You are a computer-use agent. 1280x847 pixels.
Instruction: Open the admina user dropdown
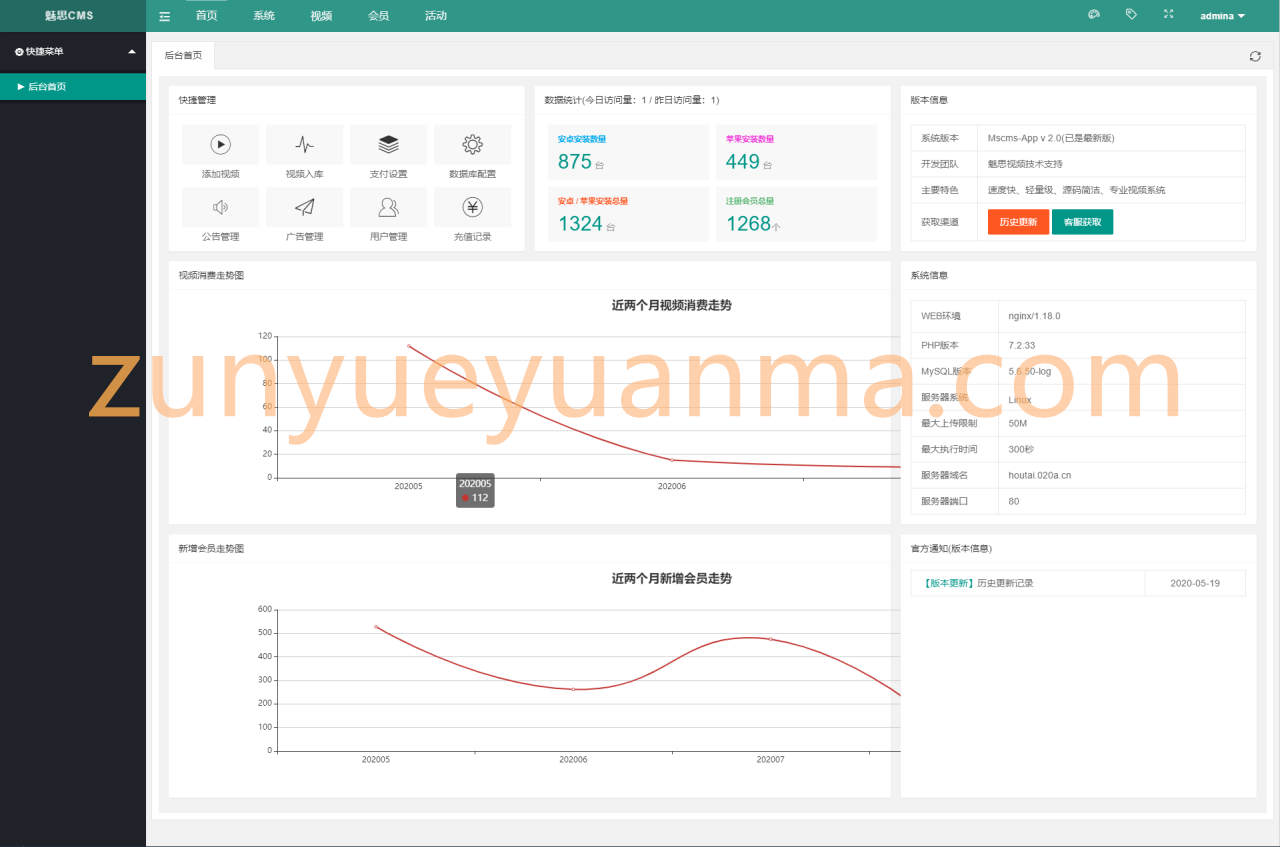(x=1222, y=16)
